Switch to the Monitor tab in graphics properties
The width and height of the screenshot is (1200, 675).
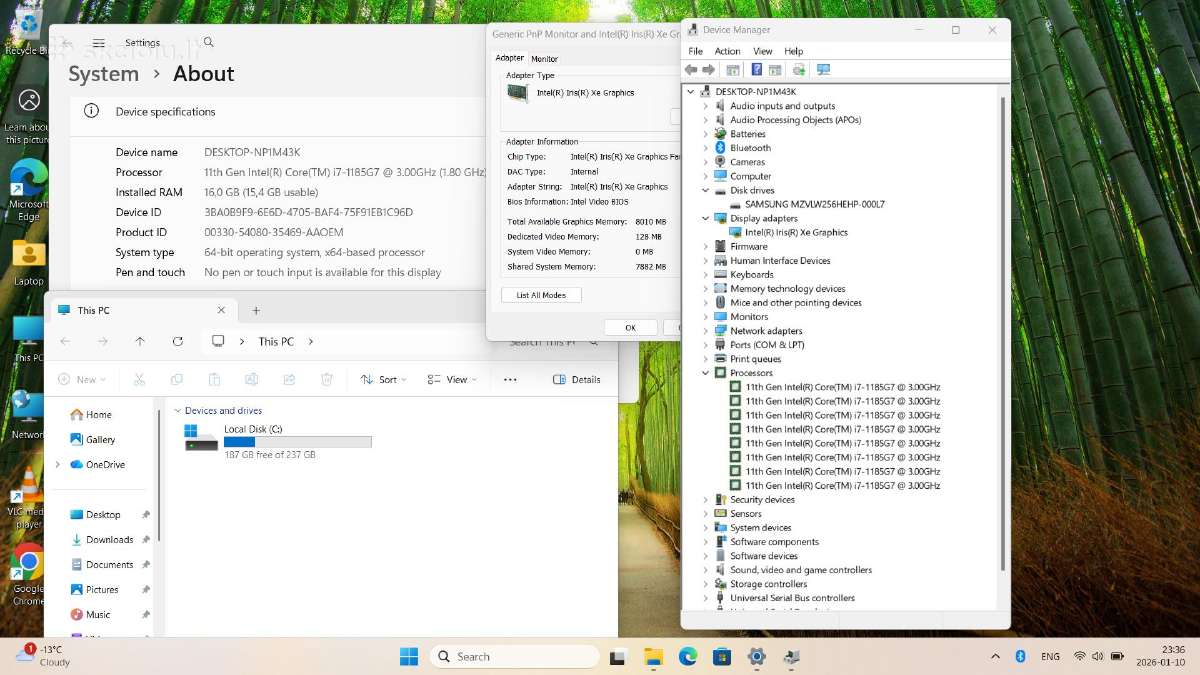coord(545,59)
